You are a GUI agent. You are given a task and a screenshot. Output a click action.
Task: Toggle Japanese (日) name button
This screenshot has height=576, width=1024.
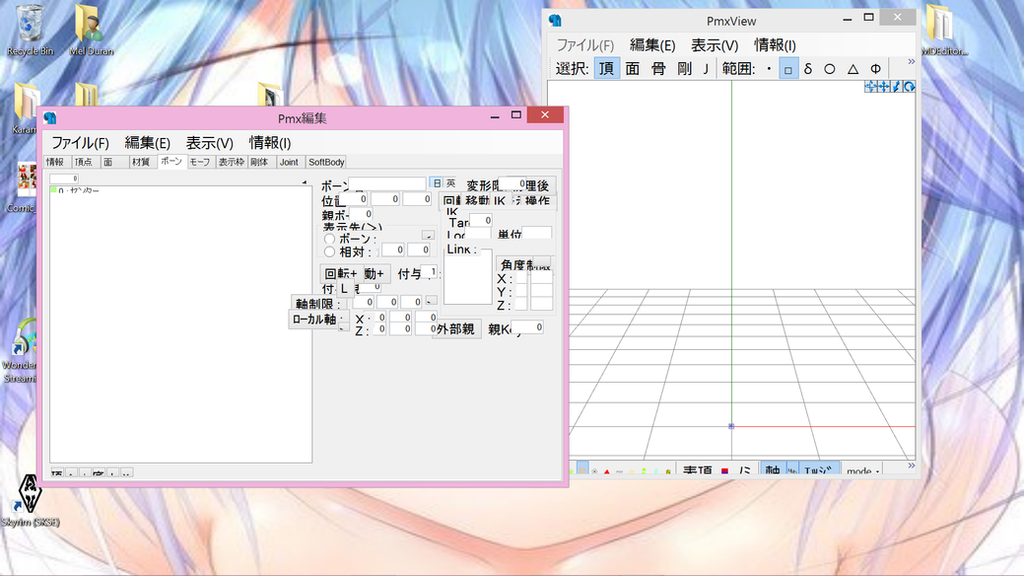point(437,184)
